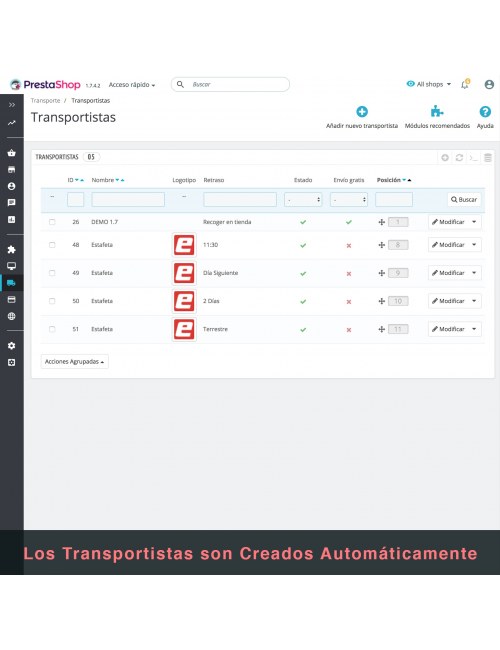Open Modules puzzle icon in sidebar
This screenshot has height=650, width=500.
[x=12, y=249]
